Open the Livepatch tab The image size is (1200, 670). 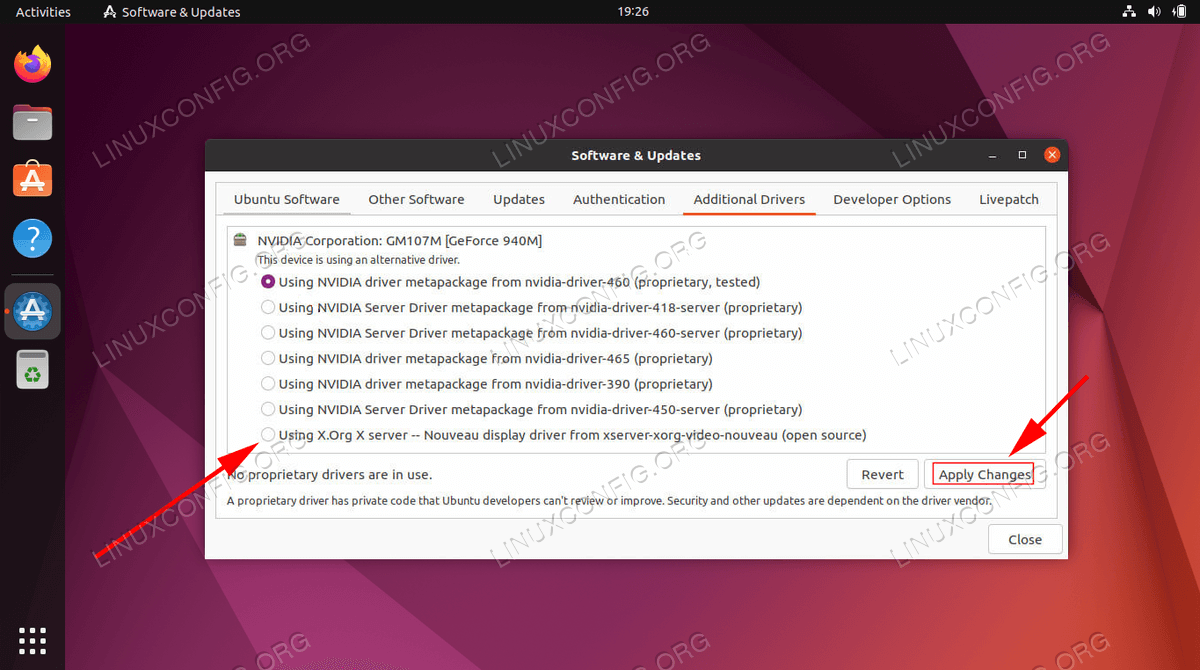tap(1009, 199)
